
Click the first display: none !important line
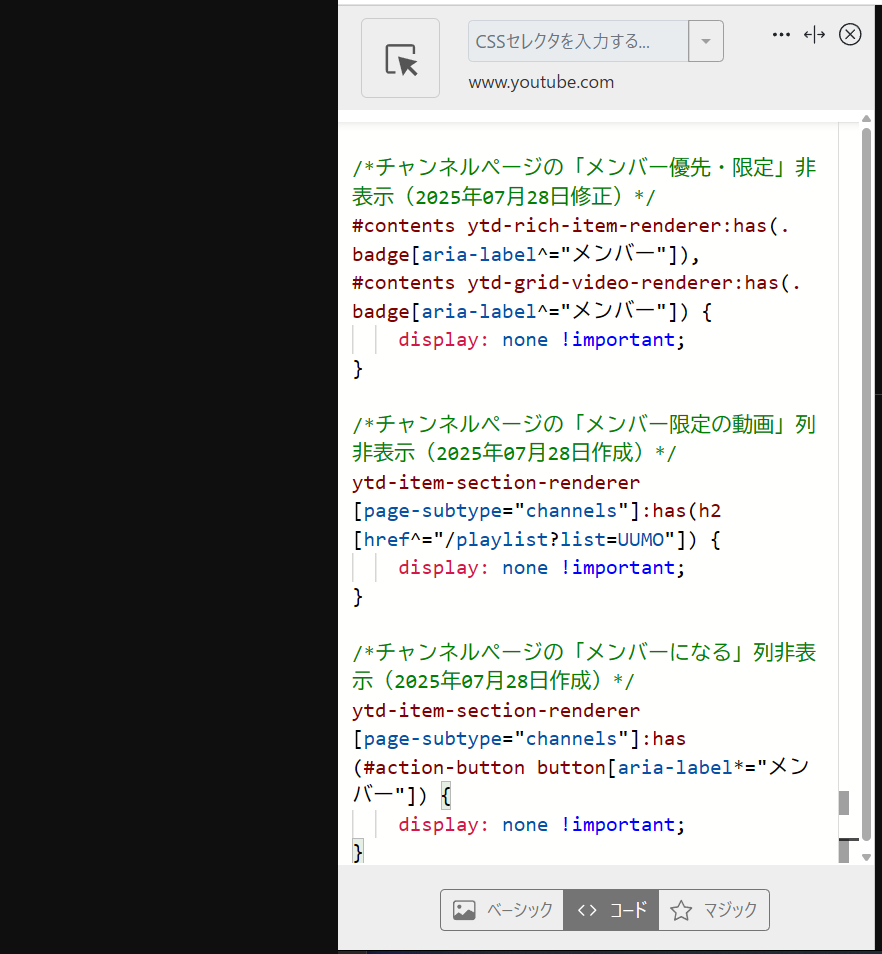click(541, 339)
